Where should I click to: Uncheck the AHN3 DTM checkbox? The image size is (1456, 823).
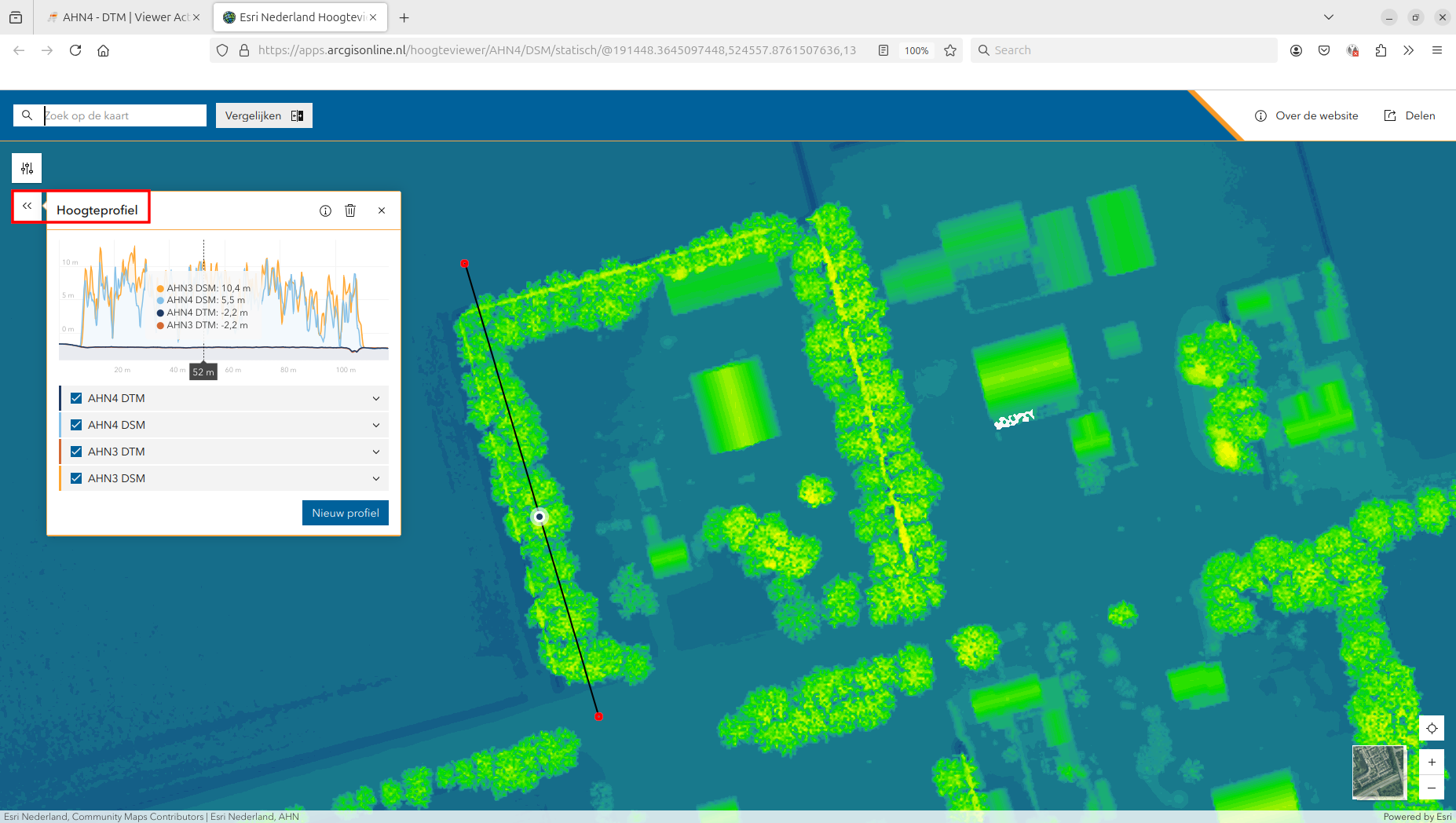(76, 452)
